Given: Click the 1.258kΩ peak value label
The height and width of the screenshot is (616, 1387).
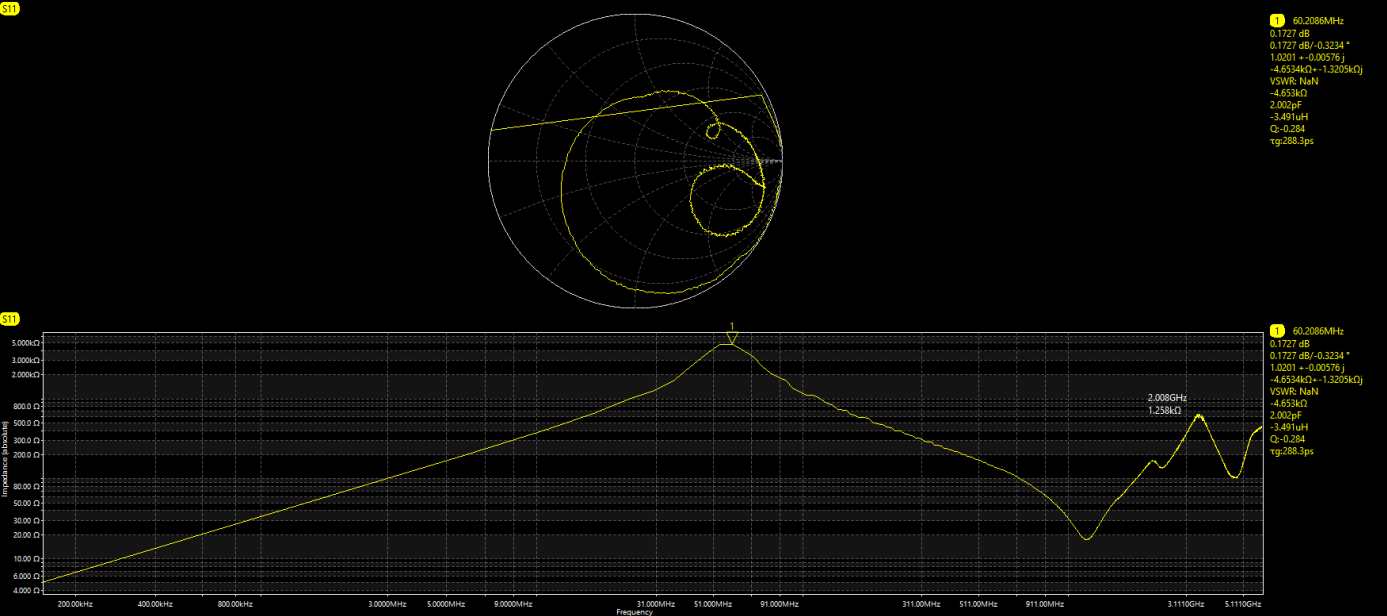Looking at the screenshot, I should [1164, 410].
